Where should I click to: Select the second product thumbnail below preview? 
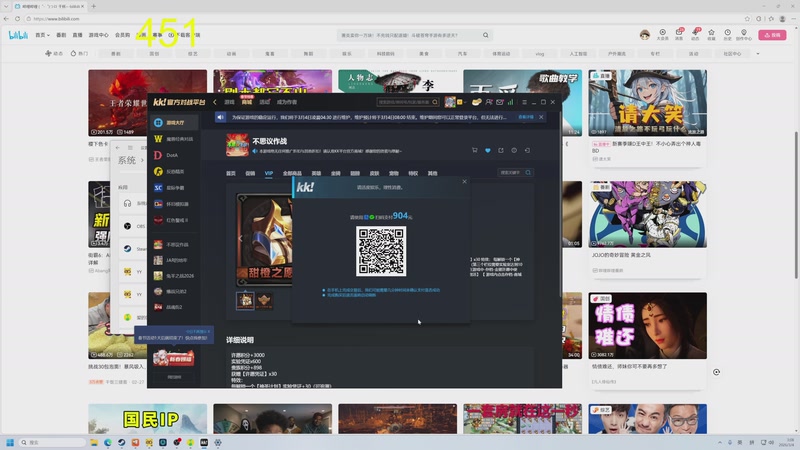[264, 300]
